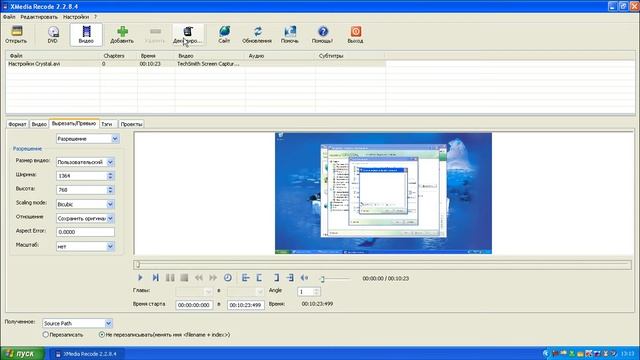Viewport: 640px width, 360px height.
Task: Click the Декодировать (encode) toolbar icon
Action: pyautogui.click(x=188, y=35)
